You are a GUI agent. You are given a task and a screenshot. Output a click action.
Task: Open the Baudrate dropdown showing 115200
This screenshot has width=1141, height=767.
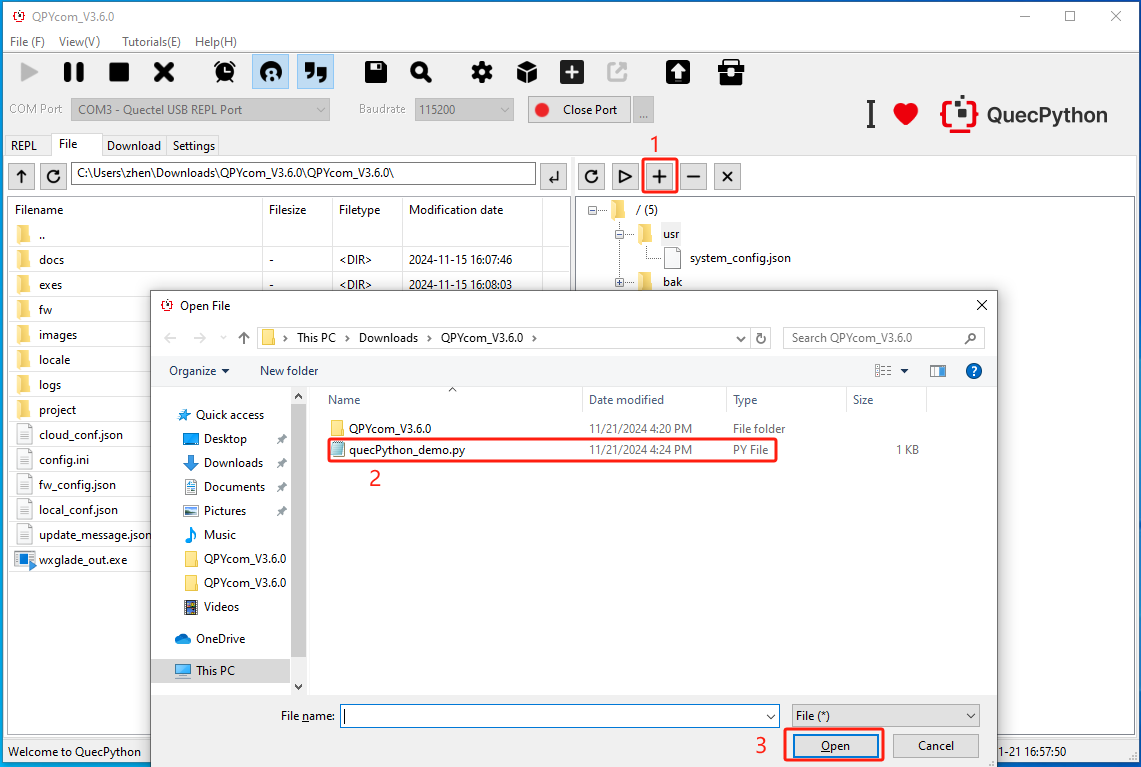(464, 110)
